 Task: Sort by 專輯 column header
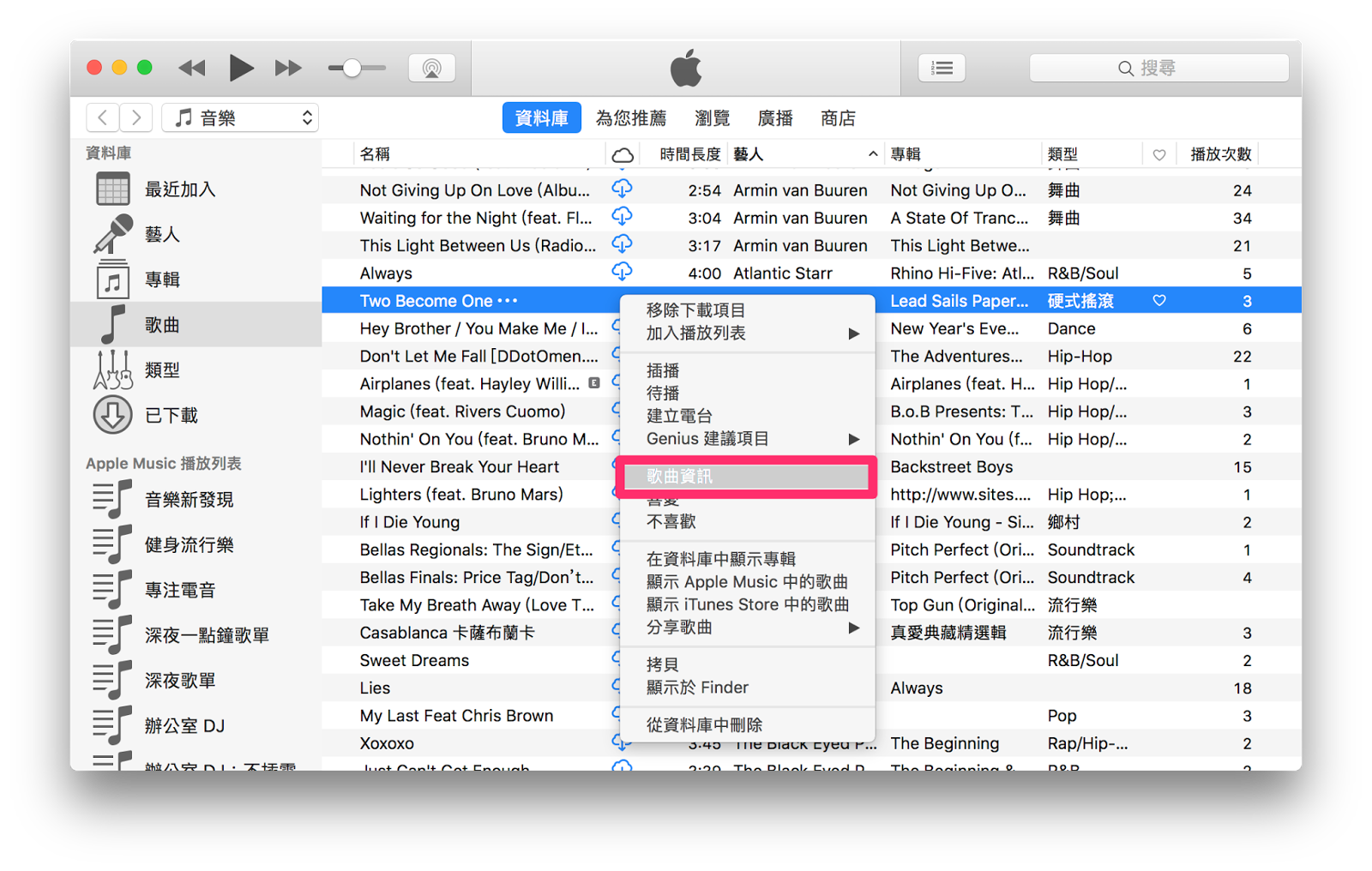[x=963, y=154]
